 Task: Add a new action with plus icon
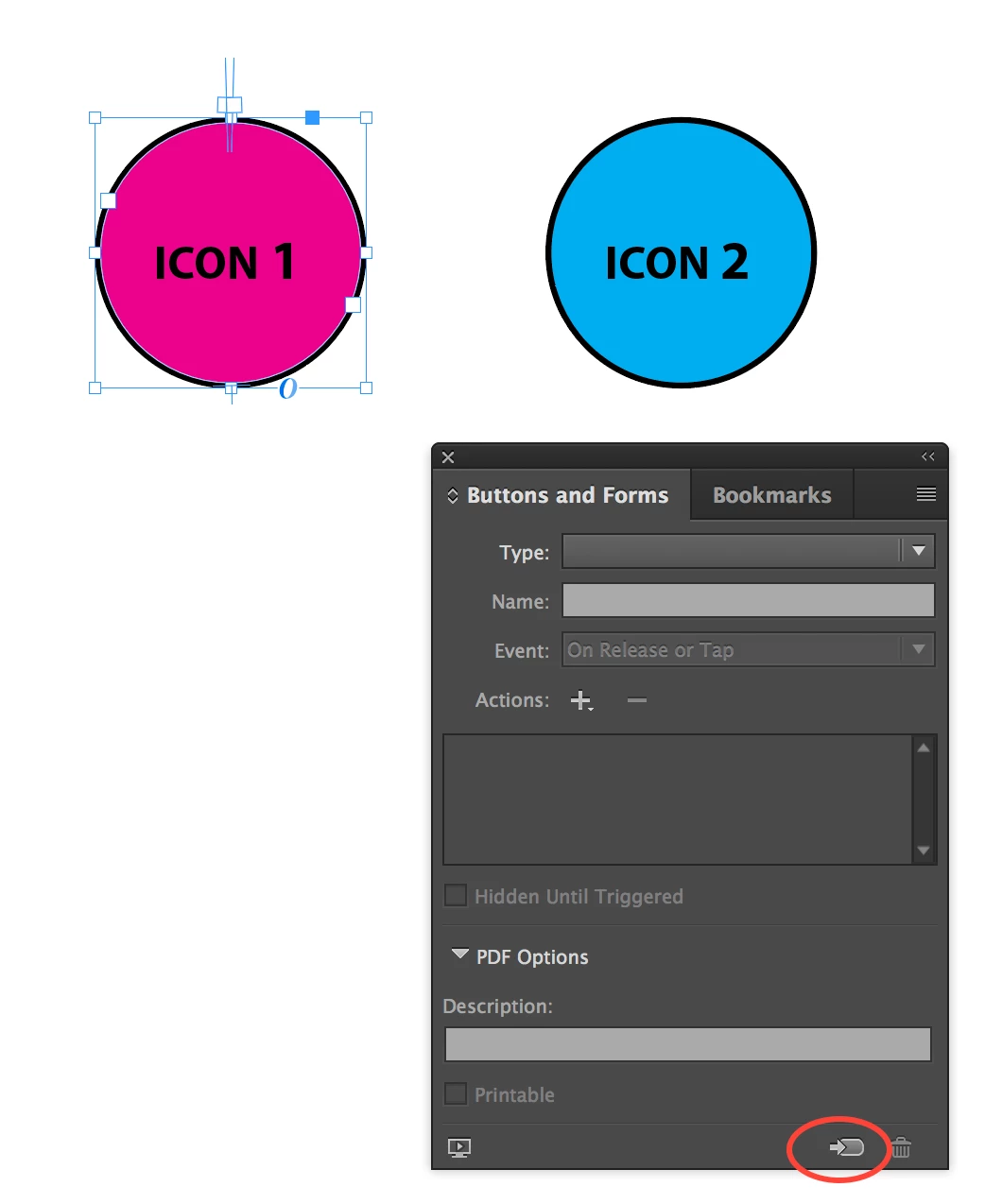click(x=581, y=700)
